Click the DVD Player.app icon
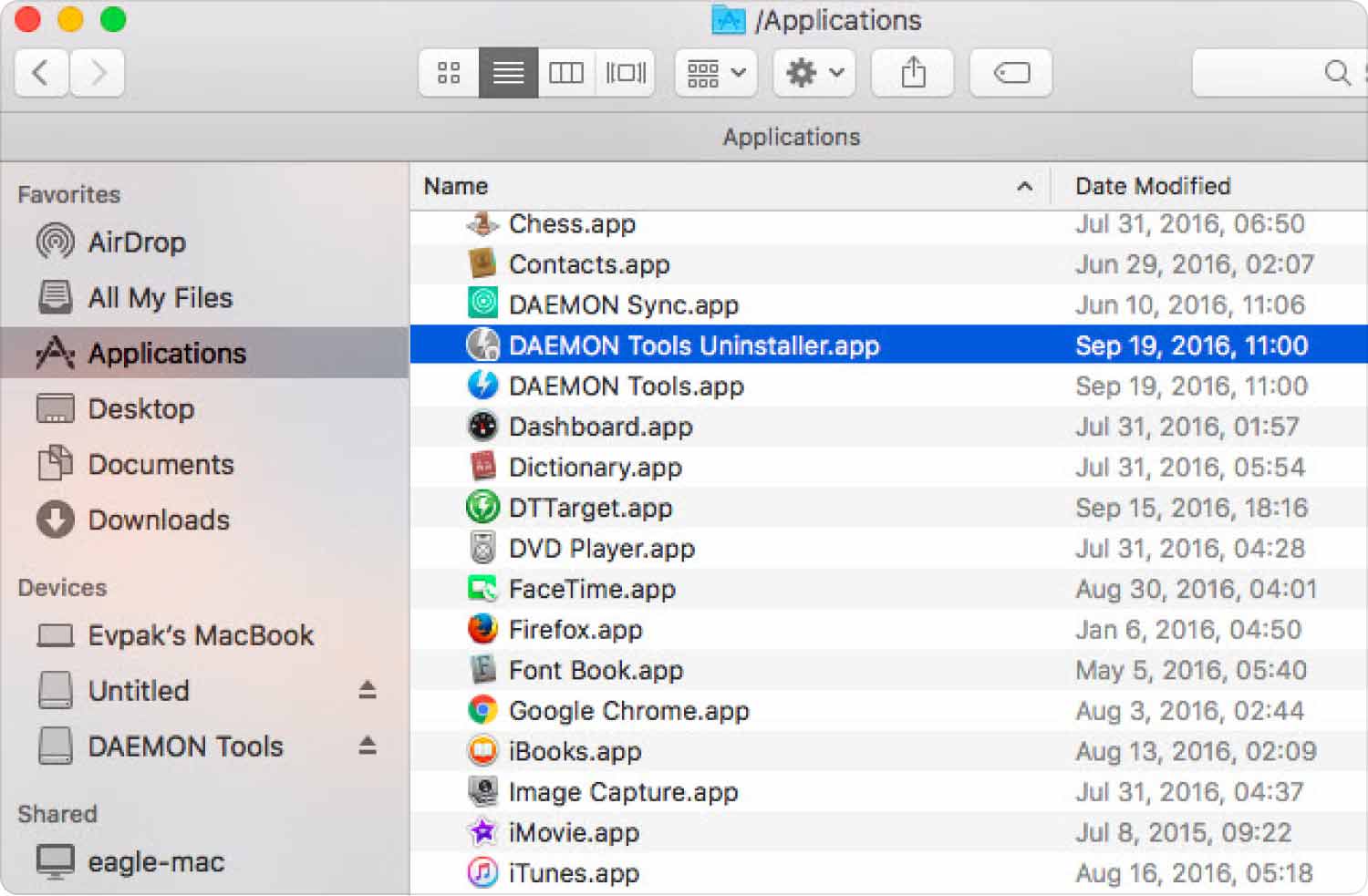Image resolution: width=1368 pixels, height=896 pixels. [x=482, y=547]
